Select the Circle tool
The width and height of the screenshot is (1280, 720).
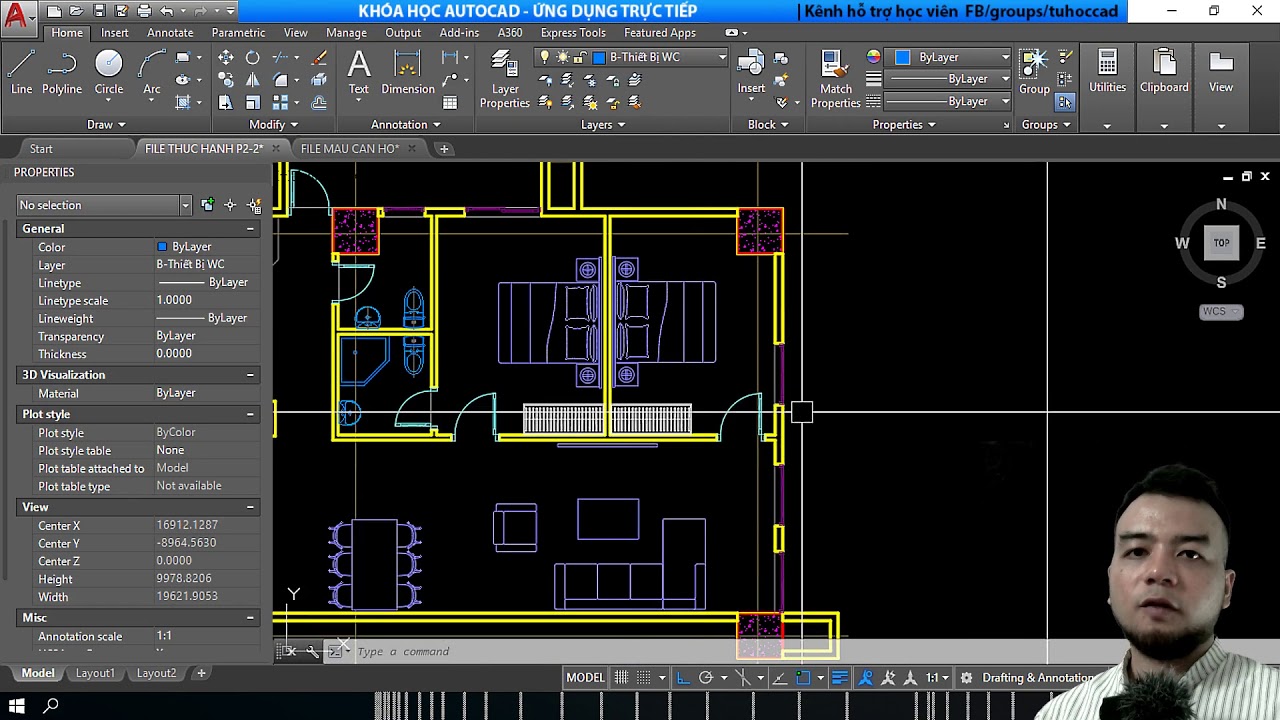coord(109,73)
